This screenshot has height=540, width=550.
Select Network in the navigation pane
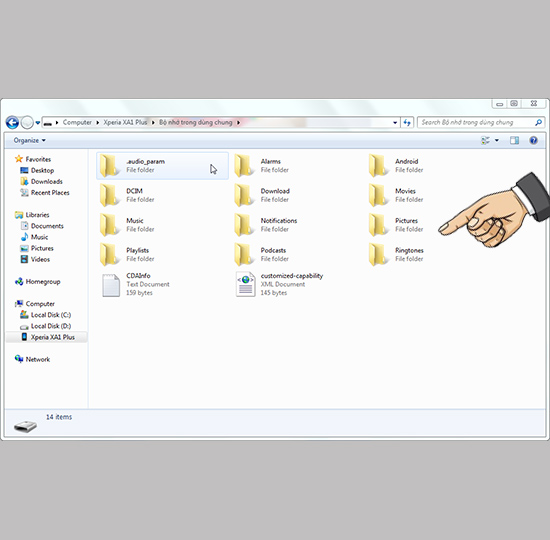pos(38,359)
